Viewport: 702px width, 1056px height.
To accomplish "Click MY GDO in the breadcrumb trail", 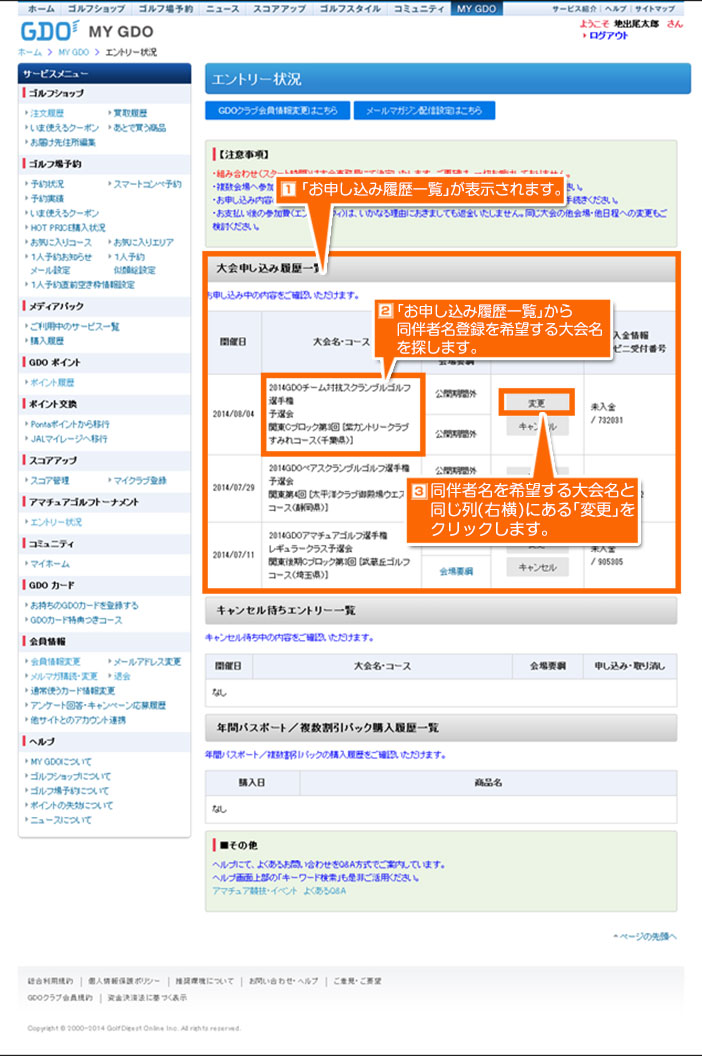I will click(x=73, y=52).
